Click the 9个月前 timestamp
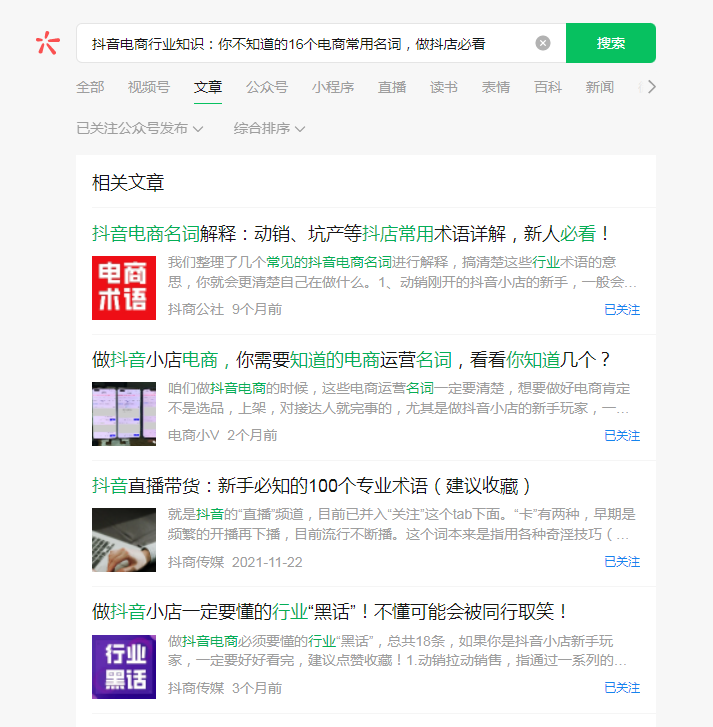This screenshot has width=713, height=727. pos(257,310)
